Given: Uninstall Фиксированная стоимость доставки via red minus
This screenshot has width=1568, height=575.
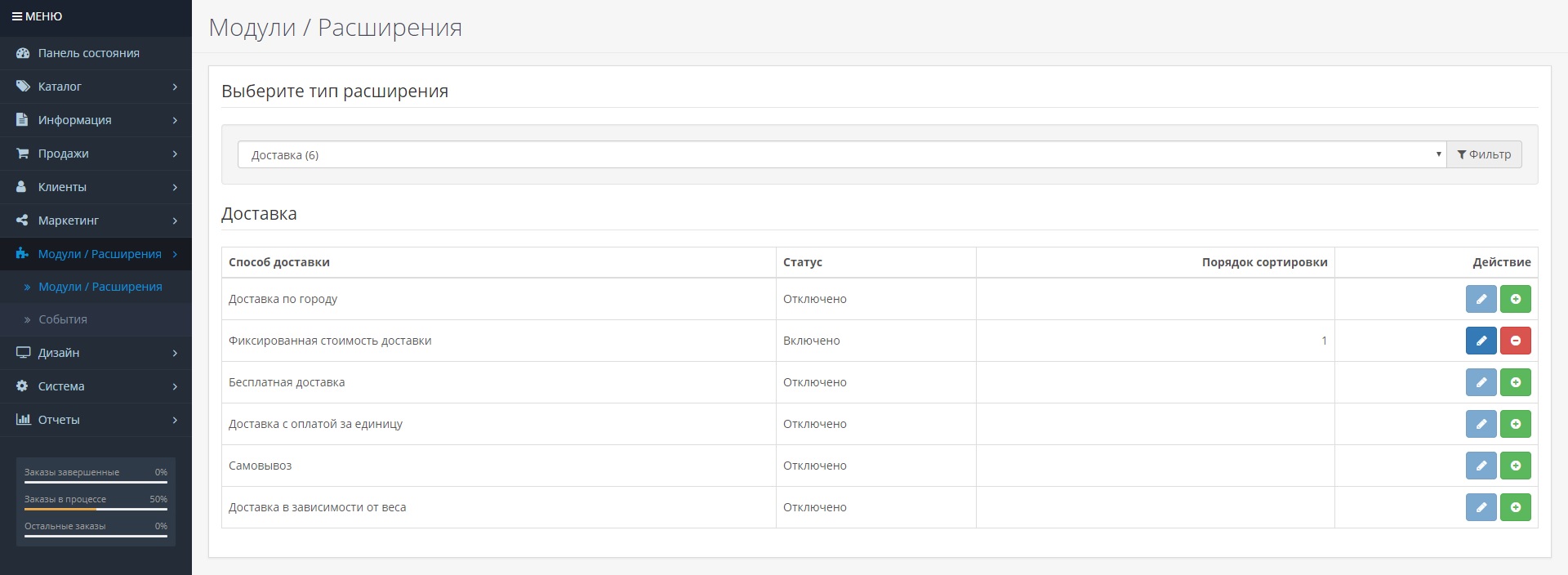Looking at the screenshot, I should (x=1515, y=341).
